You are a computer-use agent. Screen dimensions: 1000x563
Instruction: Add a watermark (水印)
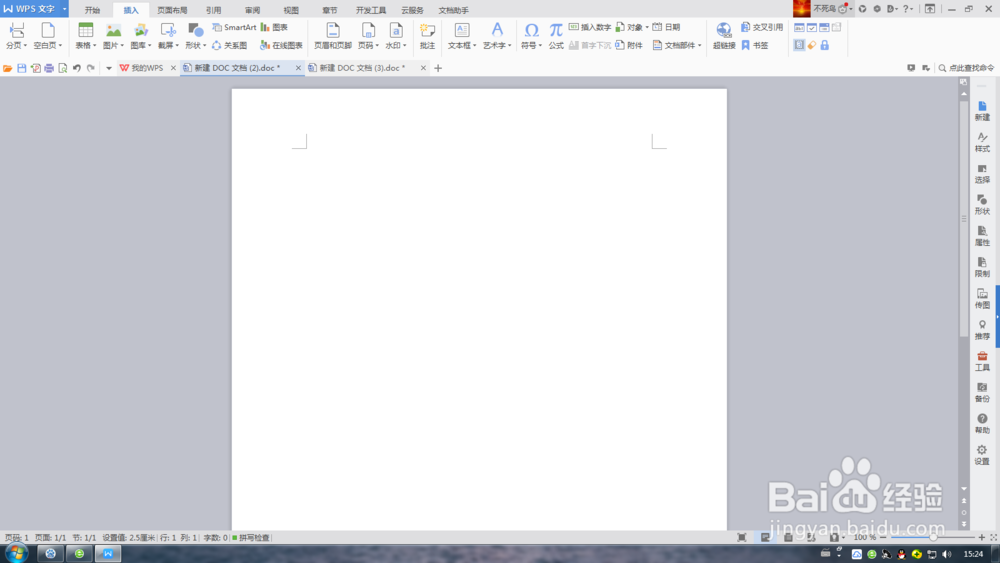tap(395, 35)
